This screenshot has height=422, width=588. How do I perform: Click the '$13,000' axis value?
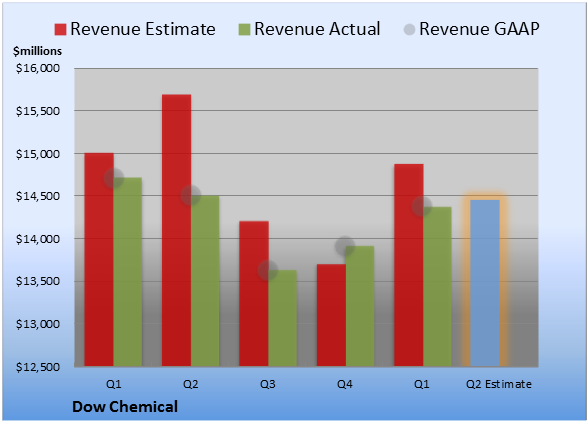tap(38, 324)
